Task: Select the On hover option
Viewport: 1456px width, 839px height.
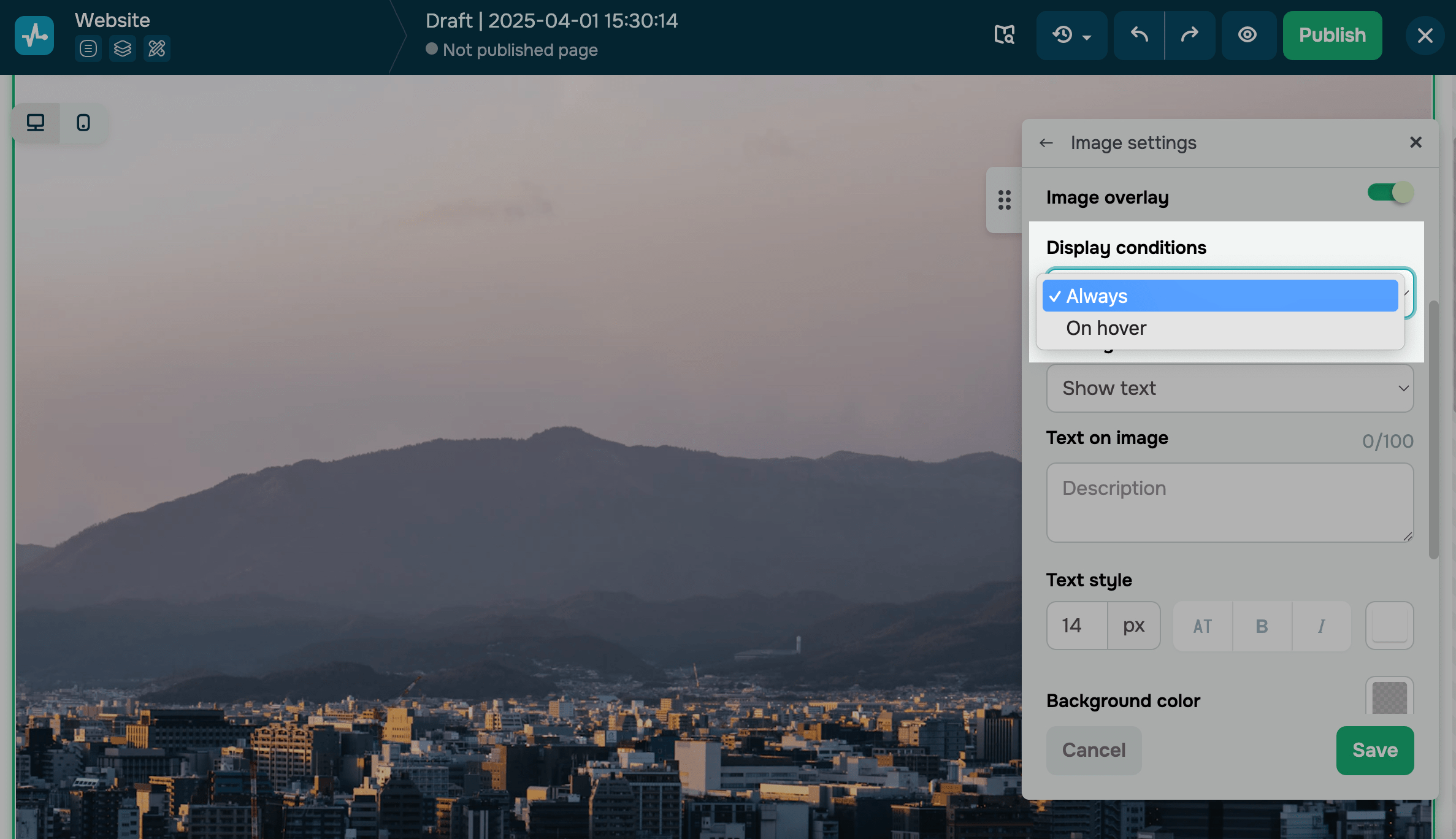Action: pyautogui.click(x=1106, y=328)
